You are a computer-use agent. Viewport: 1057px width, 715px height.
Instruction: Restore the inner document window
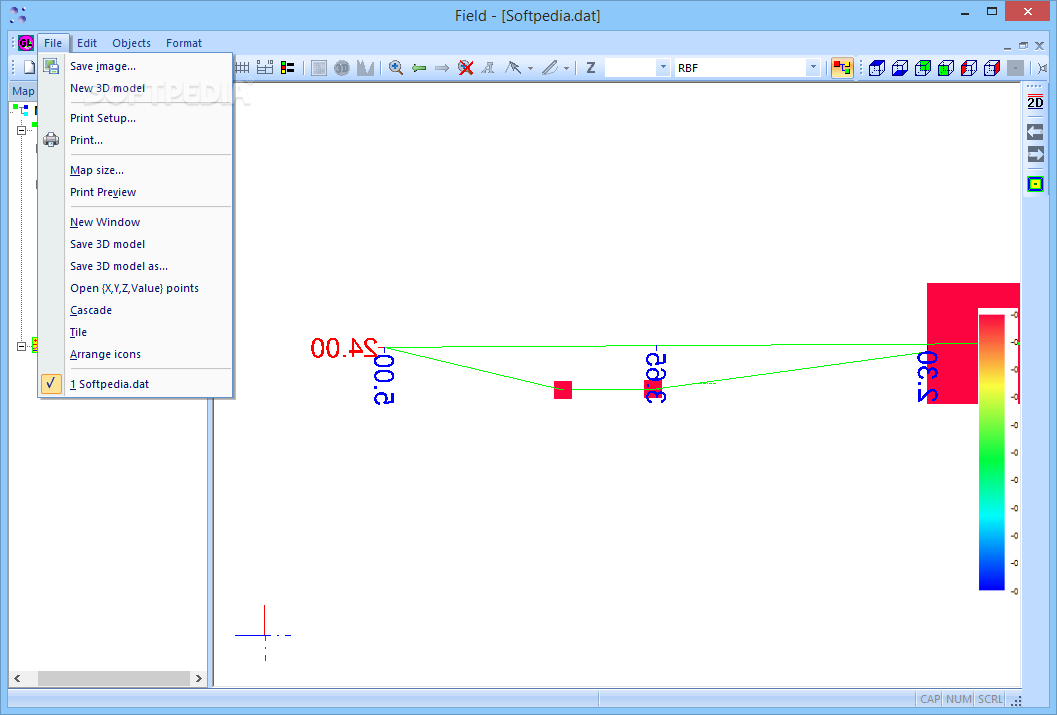click(x=1023, y=46)
